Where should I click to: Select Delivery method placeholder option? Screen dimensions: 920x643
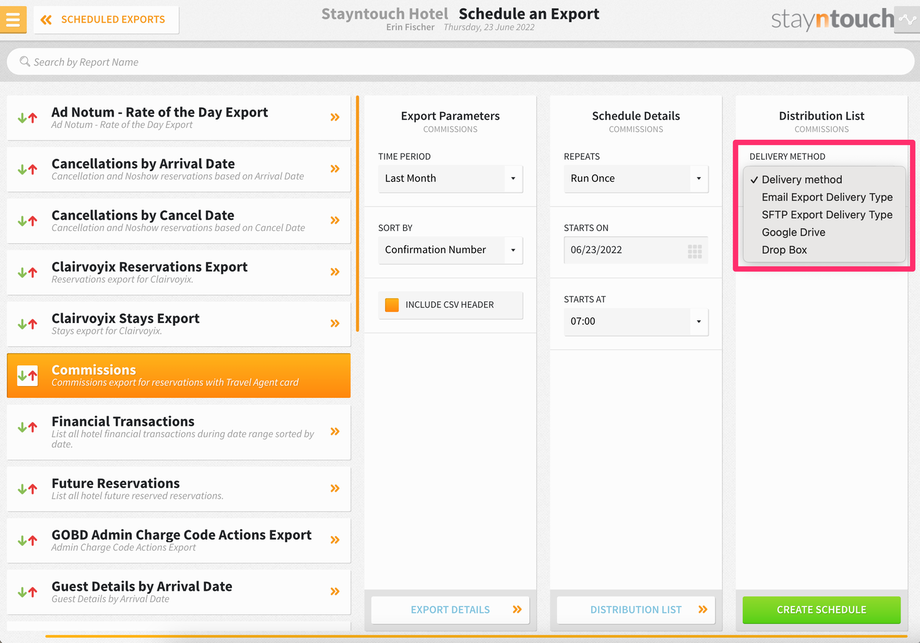(824, 180)
